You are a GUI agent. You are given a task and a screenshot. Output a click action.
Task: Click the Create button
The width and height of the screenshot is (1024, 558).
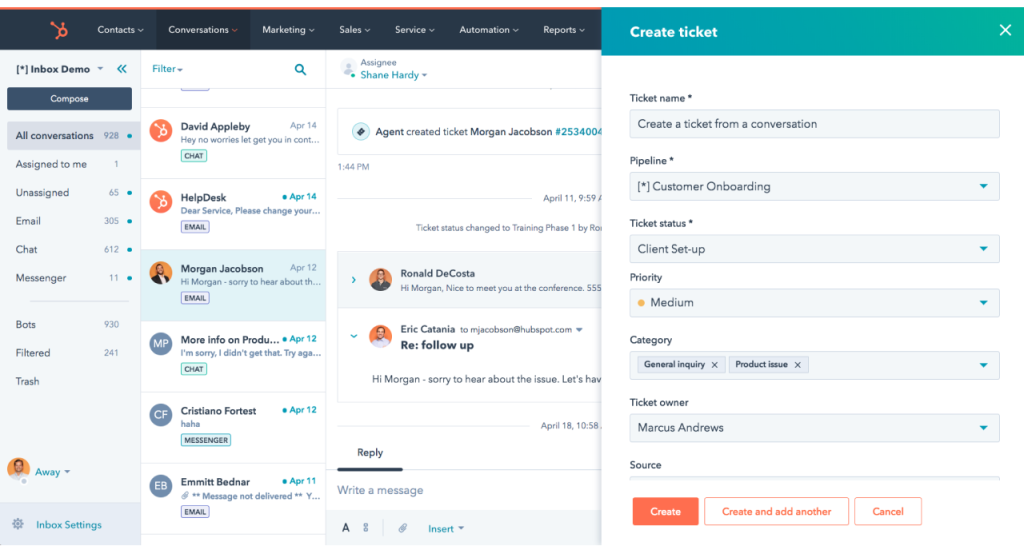coord(665,512)
